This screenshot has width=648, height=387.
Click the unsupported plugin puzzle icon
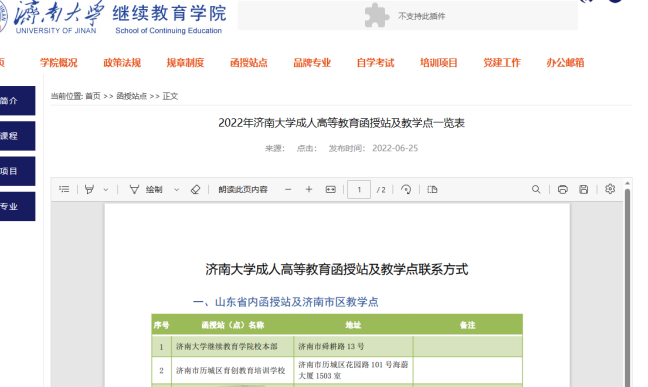coord(376,16)
